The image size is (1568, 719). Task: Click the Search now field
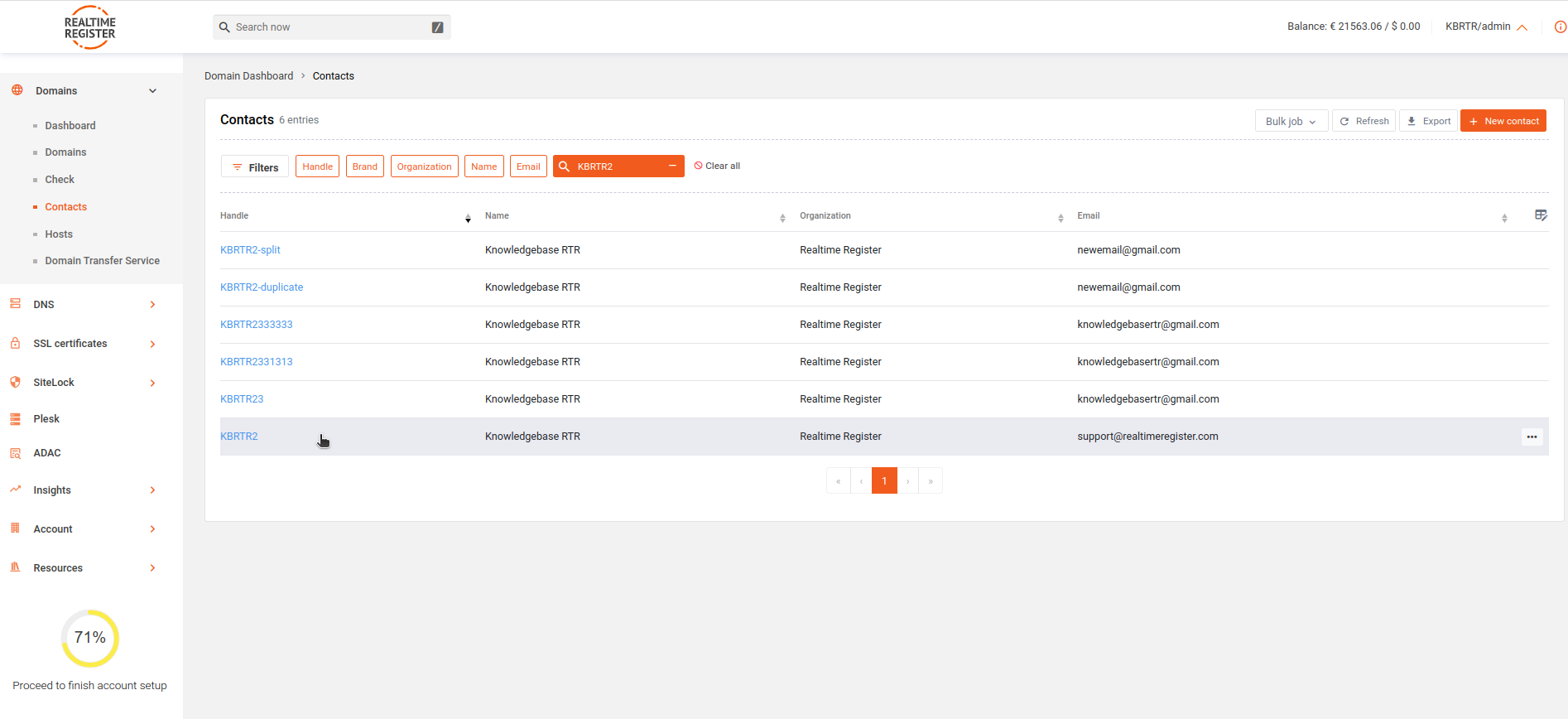(x=331, y=27)
